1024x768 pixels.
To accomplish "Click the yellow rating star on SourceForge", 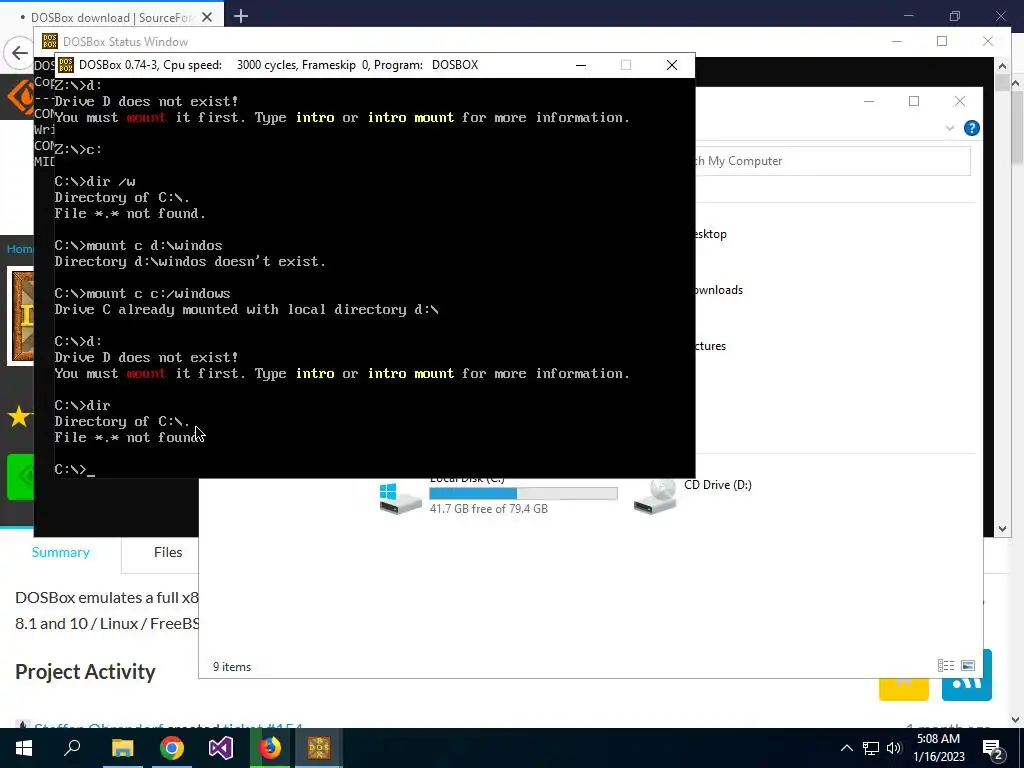I will (x=19, y=416).
